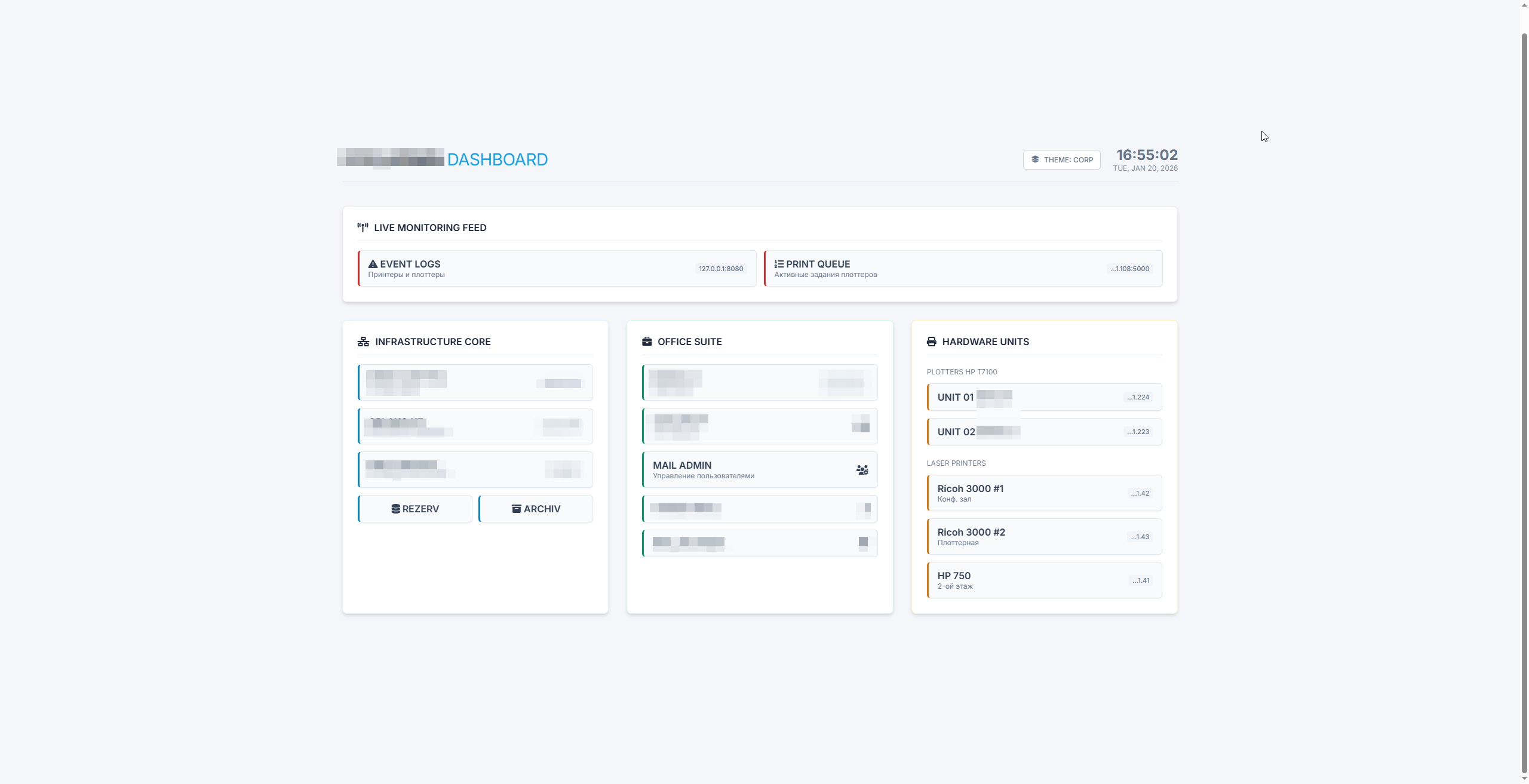This screenshot has width=1529, height=784.
Task: Click the printer icon by Hardware Units
Action: click(x=932, y=342)
